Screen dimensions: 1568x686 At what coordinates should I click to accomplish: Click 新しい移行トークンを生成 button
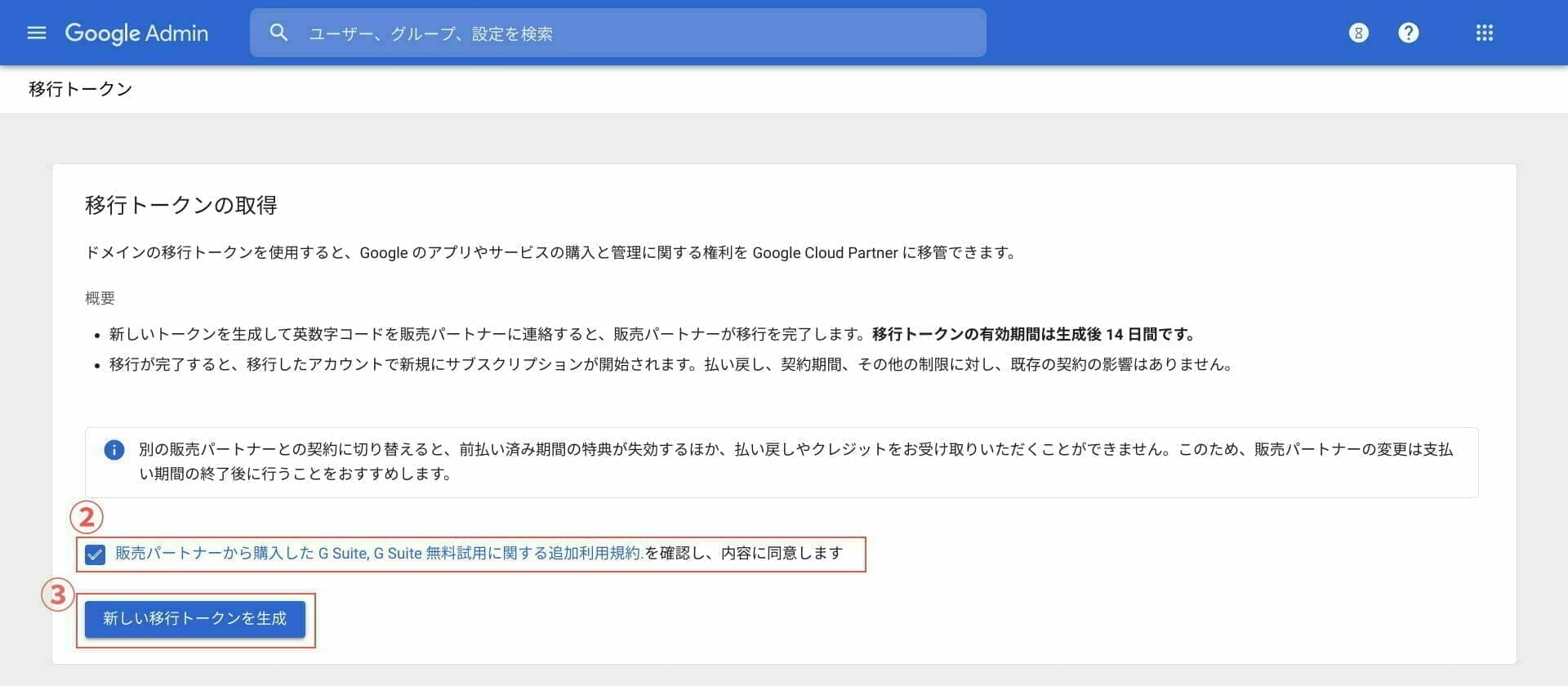195,619
